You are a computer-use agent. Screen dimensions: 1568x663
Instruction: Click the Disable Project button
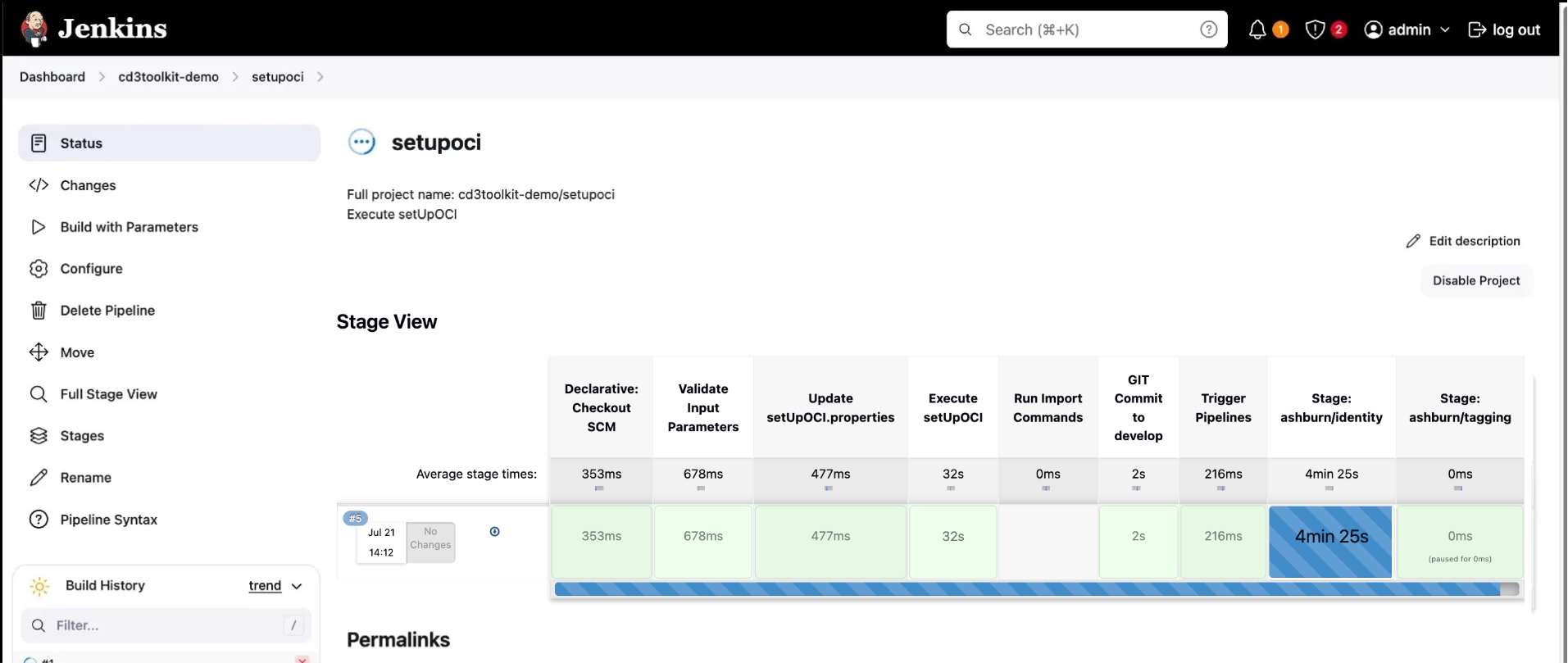point(1476,280)
